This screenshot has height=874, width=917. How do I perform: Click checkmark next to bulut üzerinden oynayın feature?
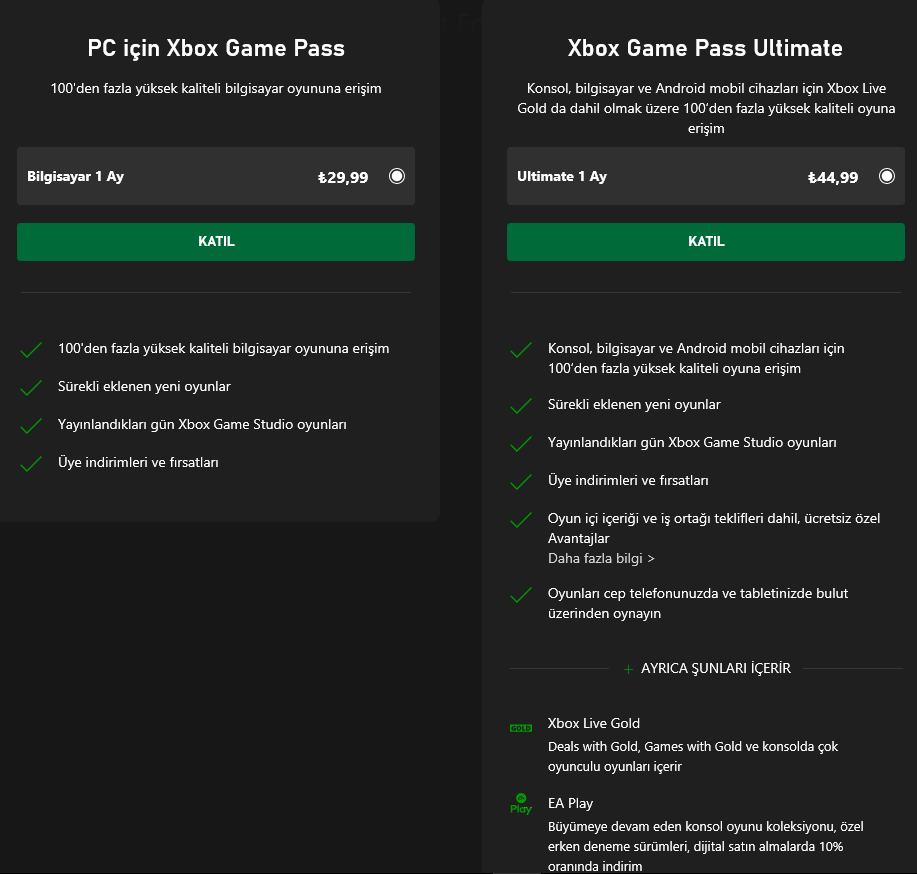521,595
